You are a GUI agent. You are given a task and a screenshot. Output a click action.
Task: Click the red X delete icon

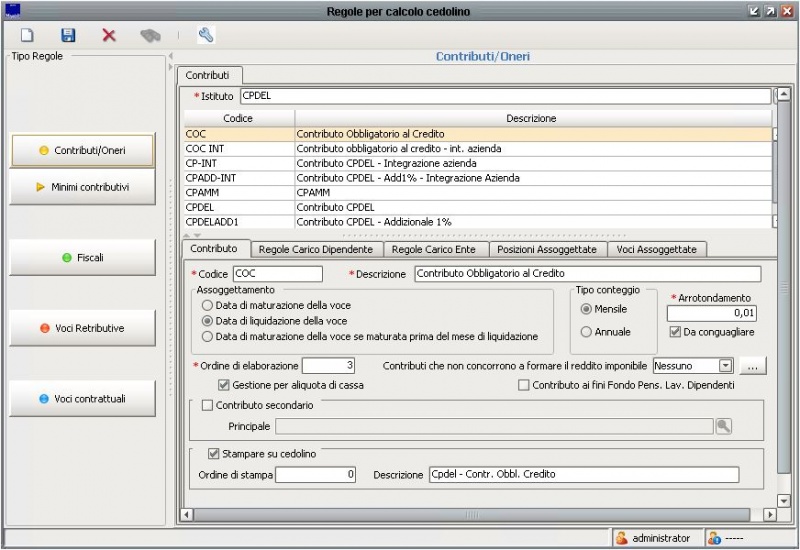[x=109, y=35]
